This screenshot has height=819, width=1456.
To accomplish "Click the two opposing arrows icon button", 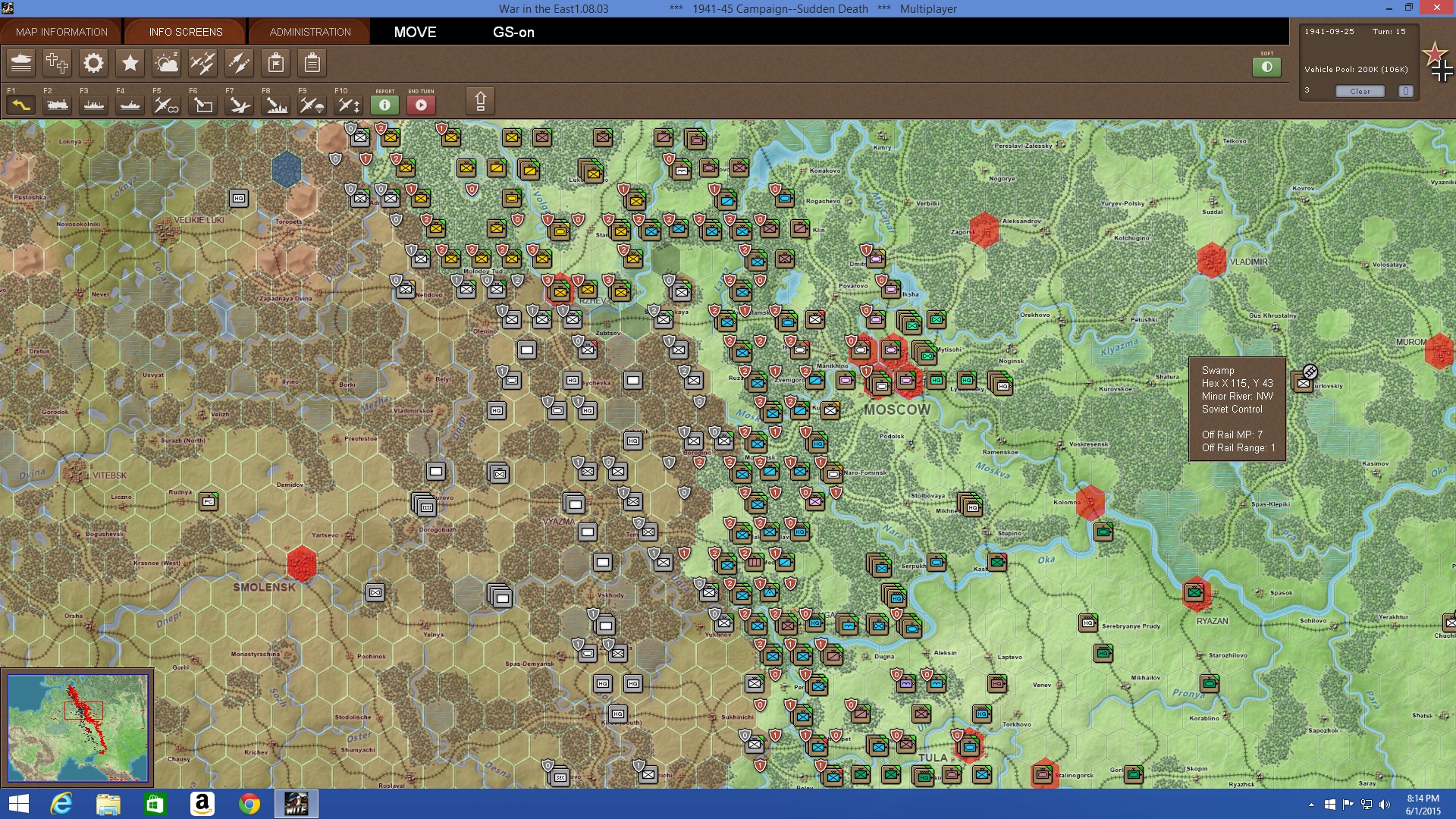I will [240, 63].
